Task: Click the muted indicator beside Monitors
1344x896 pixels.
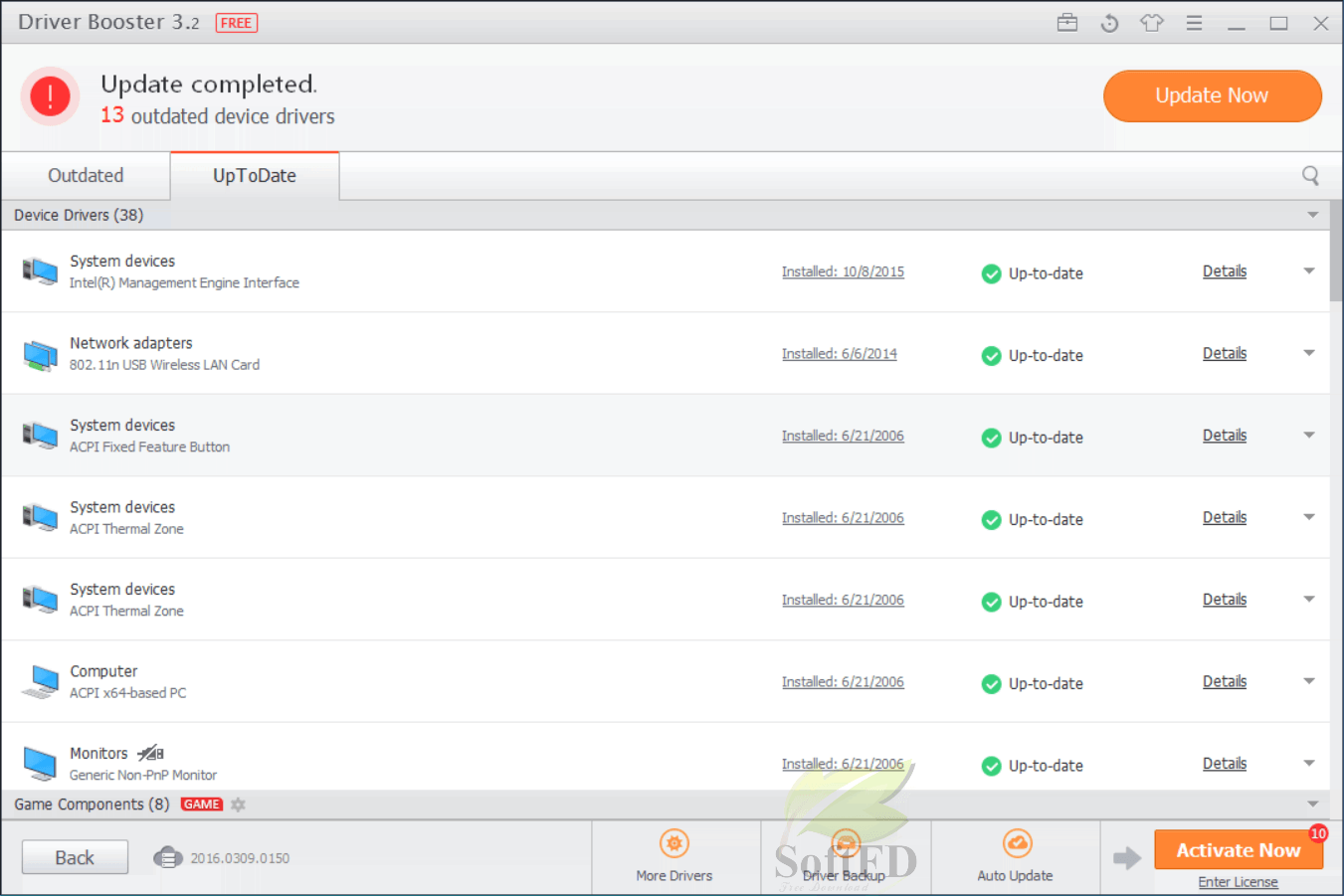Action: coord(150,754)
